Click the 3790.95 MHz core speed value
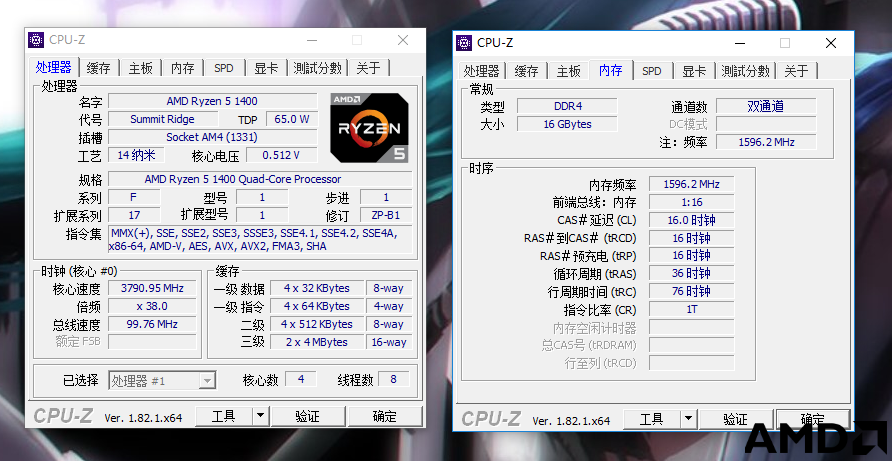Screen dimensions: 892x461 [x=152, y=289]
